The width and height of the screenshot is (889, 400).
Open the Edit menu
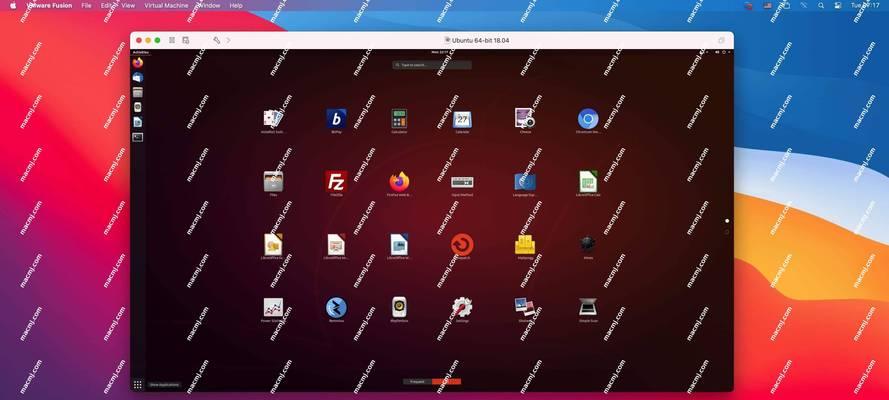tap(107, 6)
